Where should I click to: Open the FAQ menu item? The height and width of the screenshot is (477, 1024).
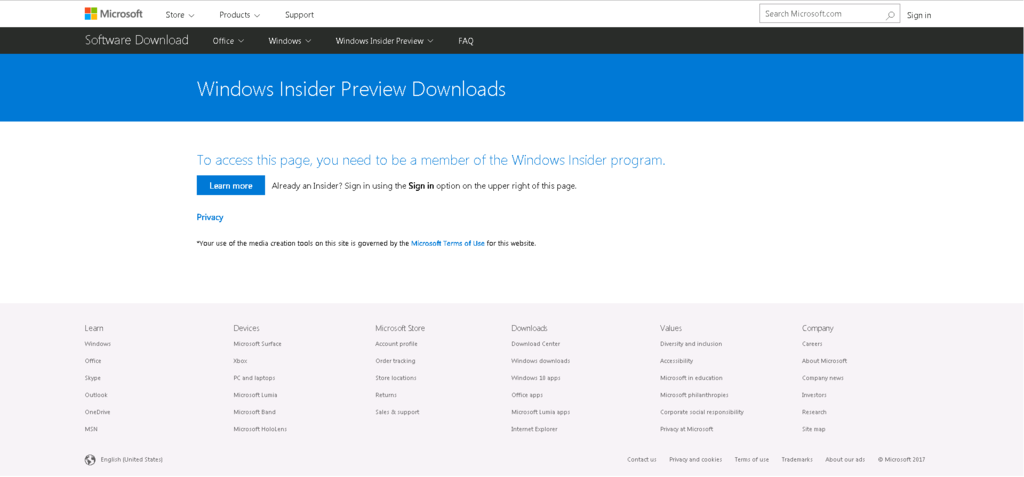coord(466,41)
